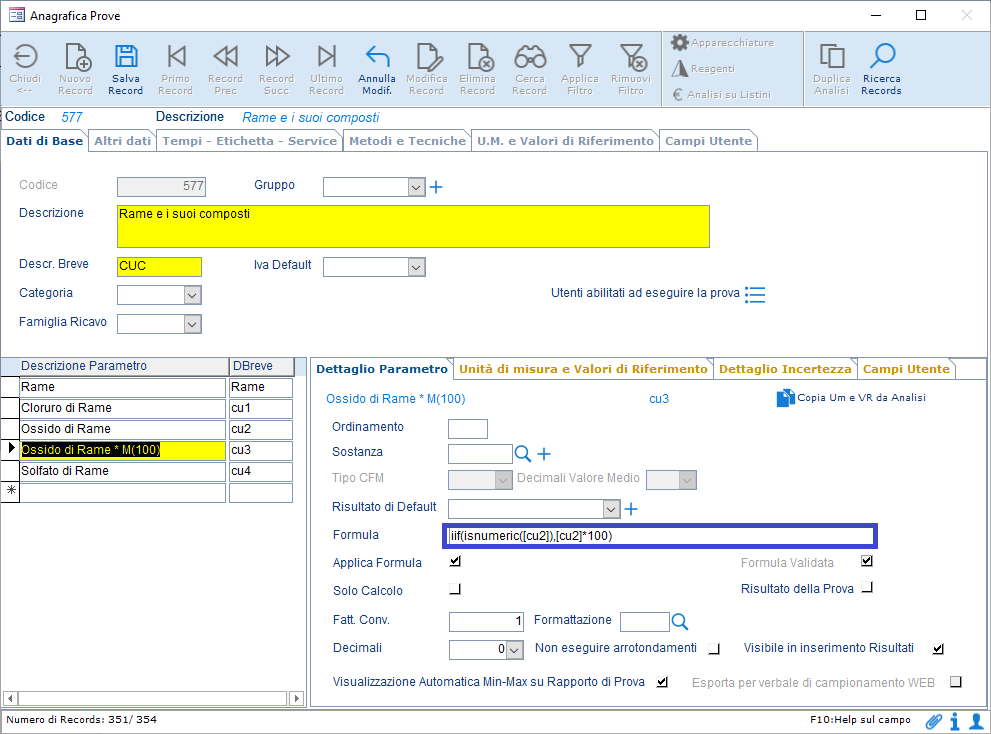Image resolution: width=991 pixels, height=734 pixels.
Task: Open the top Campi Utente tab
Action: coord(708,141)
